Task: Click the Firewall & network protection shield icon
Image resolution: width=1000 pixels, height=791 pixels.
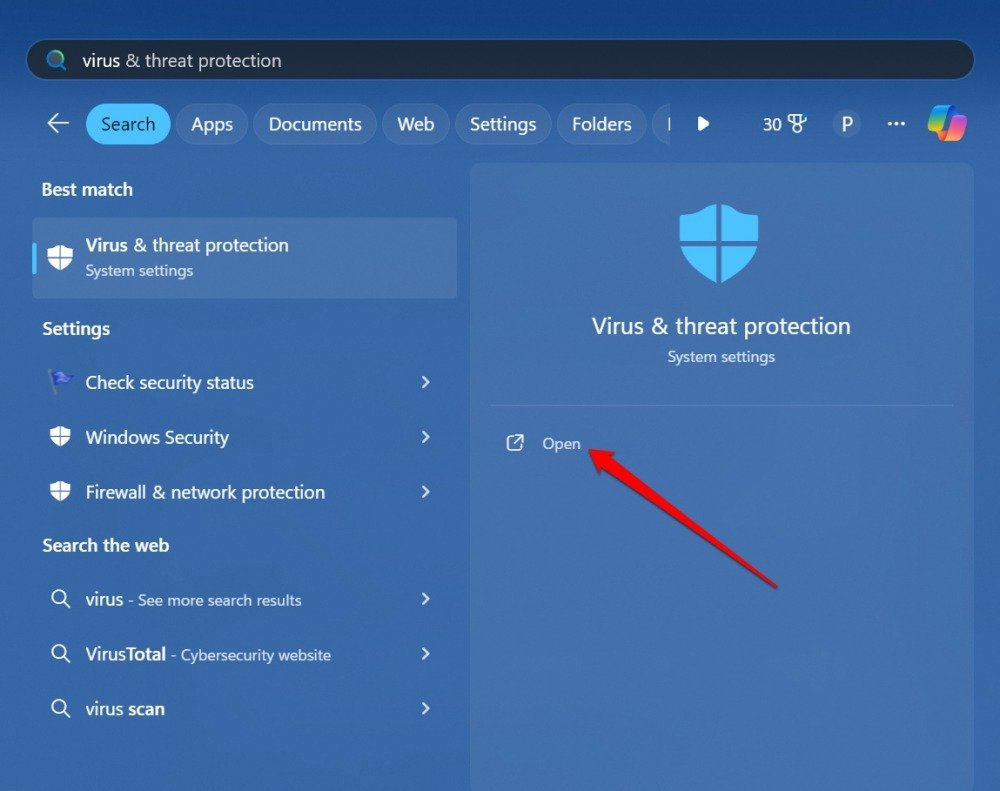Action: click(60, 491)
